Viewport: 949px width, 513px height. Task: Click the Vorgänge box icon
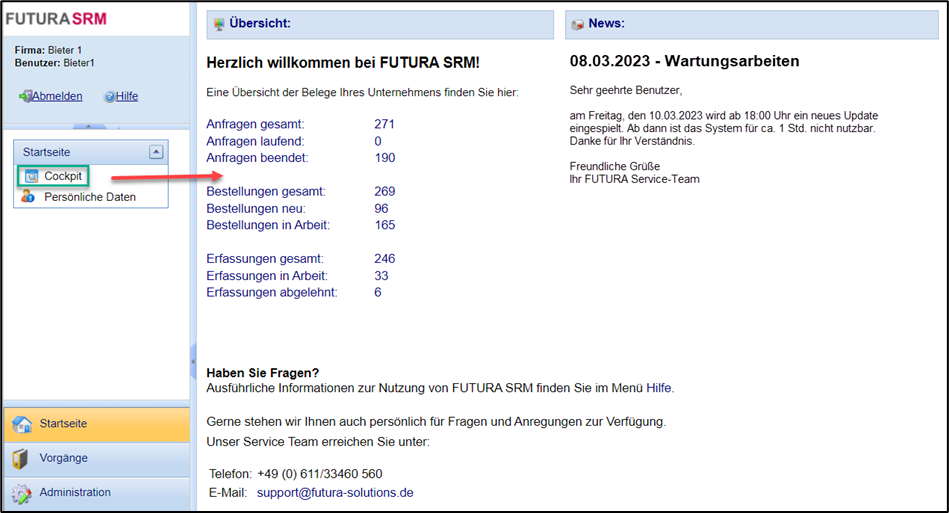21,459
